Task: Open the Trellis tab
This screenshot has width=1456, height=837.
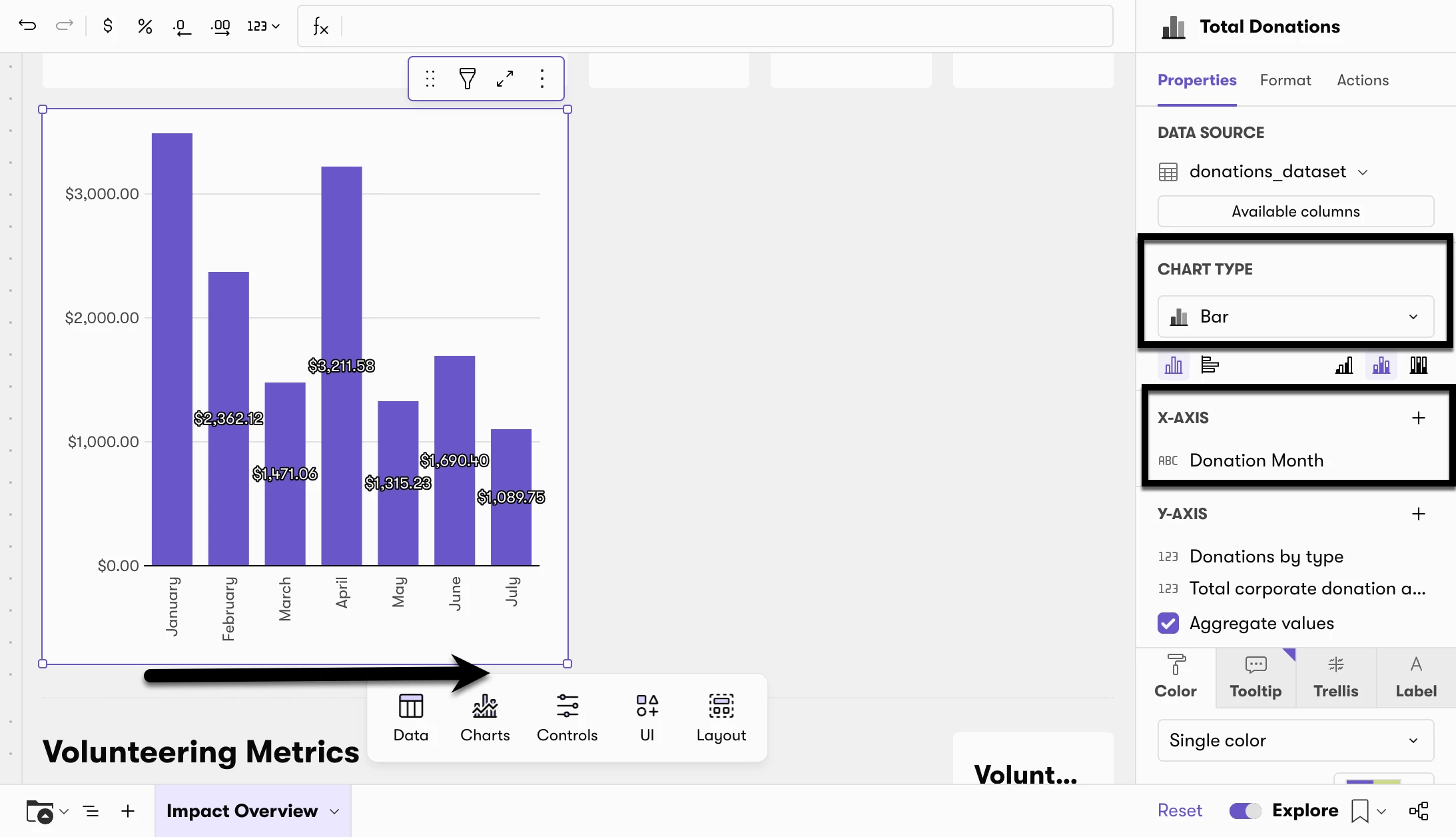Action: [1335, 678]
